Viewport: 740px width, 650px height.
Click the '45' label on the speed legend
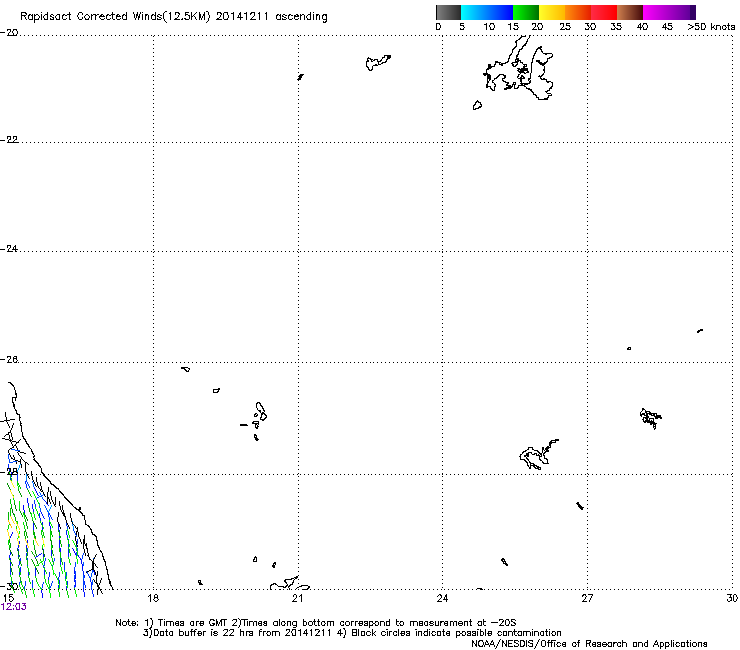click(x=667, y=27)
